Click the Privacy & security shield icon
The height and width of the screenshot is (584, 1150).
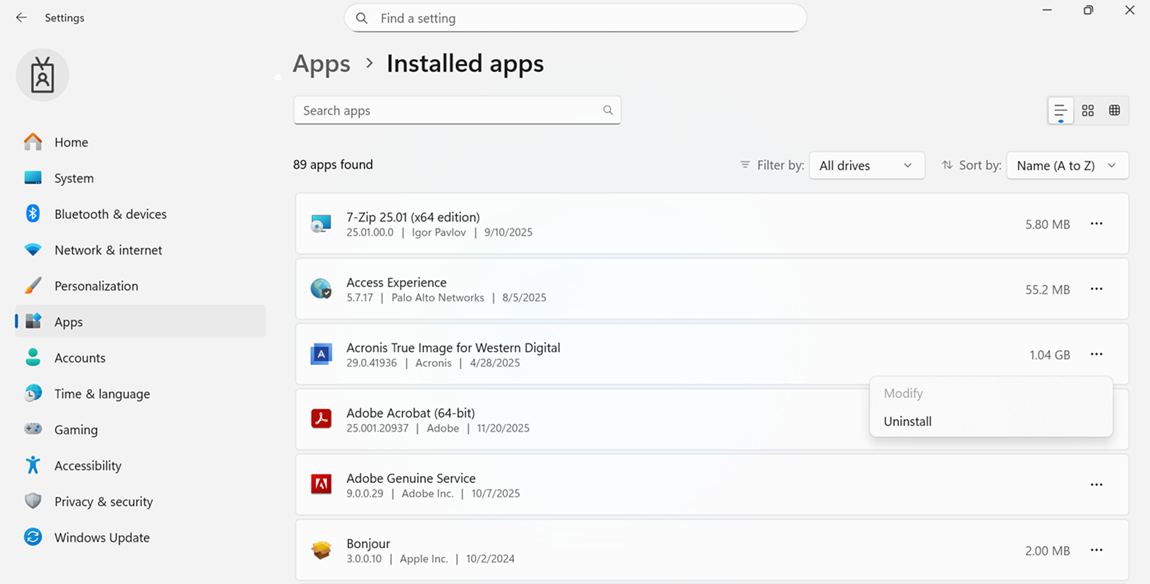33,501
